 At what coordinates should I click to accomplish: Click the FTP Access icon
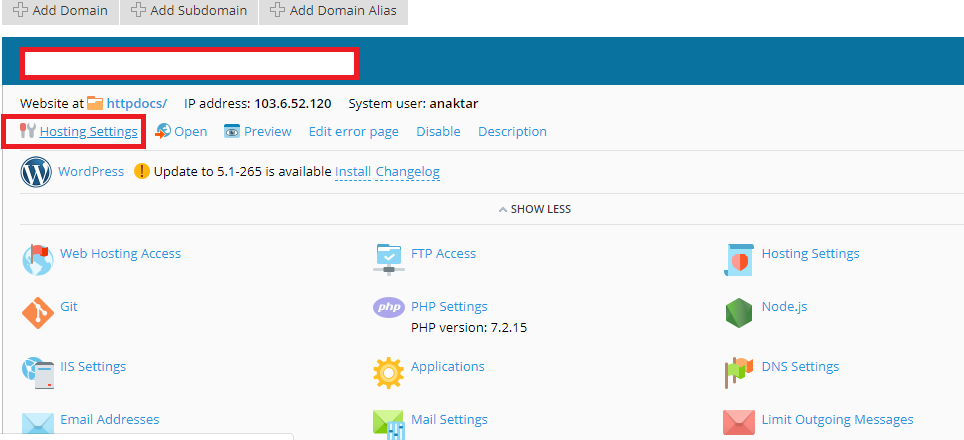click(x=388, y=258)
